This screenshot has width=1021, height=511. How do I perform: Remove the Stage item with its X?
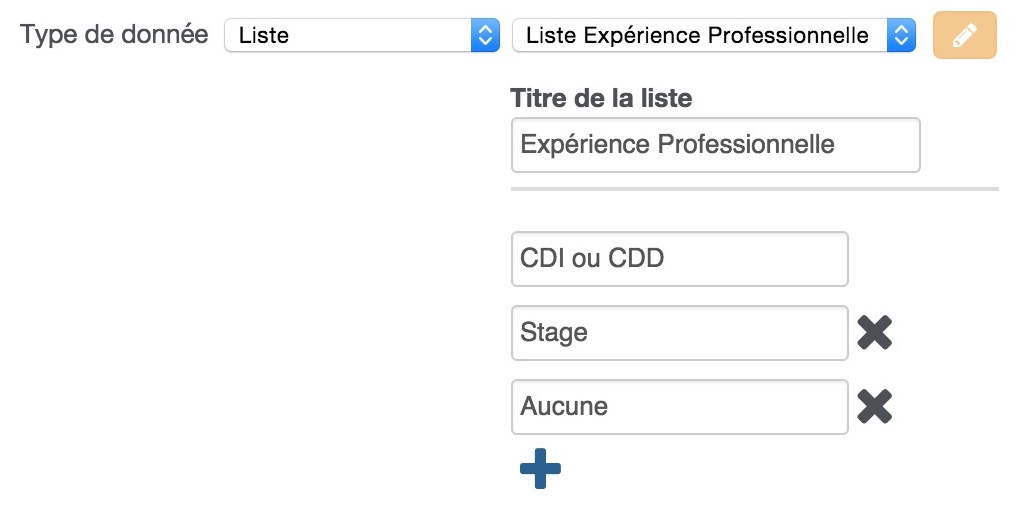[x=874, y=333]
